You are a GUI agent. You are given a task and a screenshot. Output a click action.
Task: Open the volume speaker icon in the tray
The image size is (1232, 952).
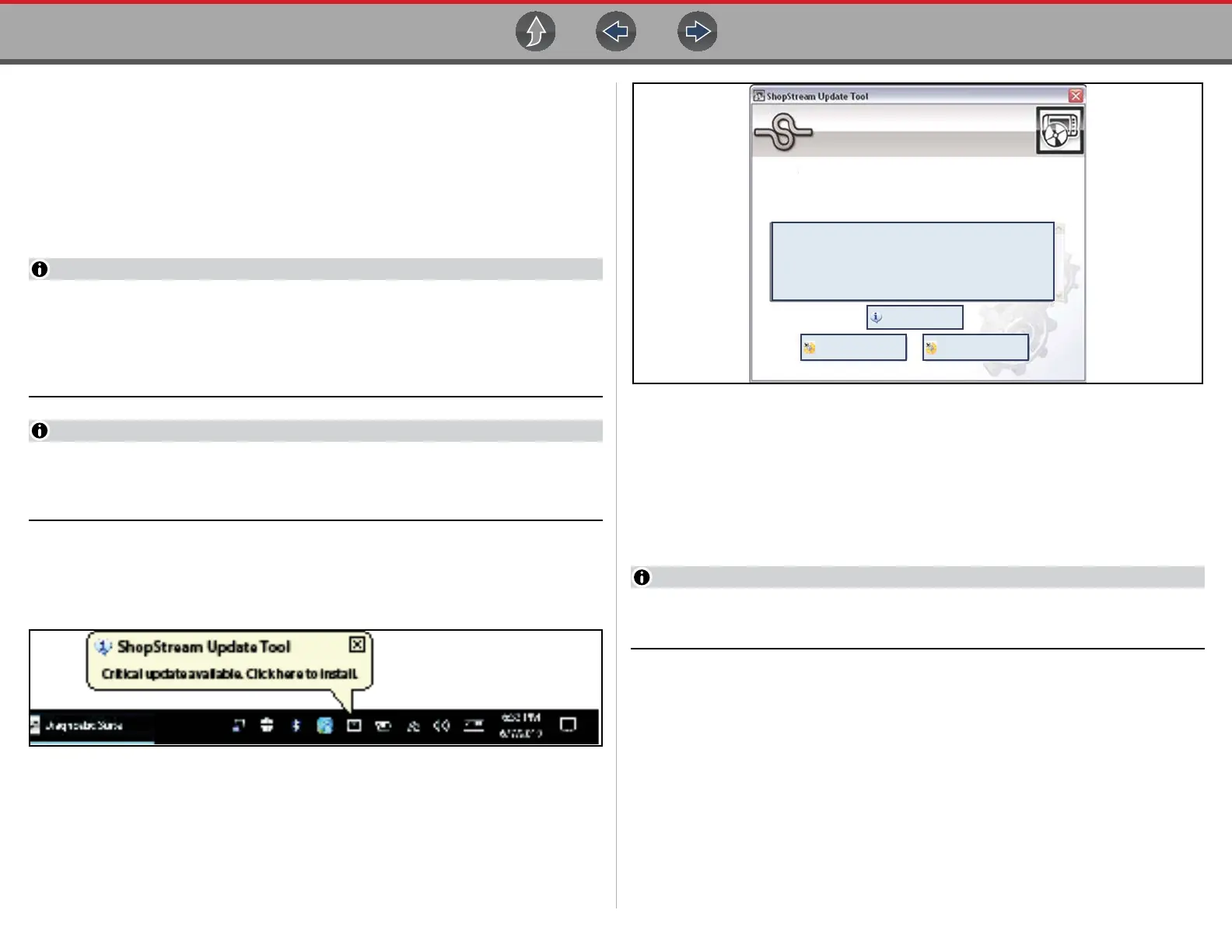442,726
